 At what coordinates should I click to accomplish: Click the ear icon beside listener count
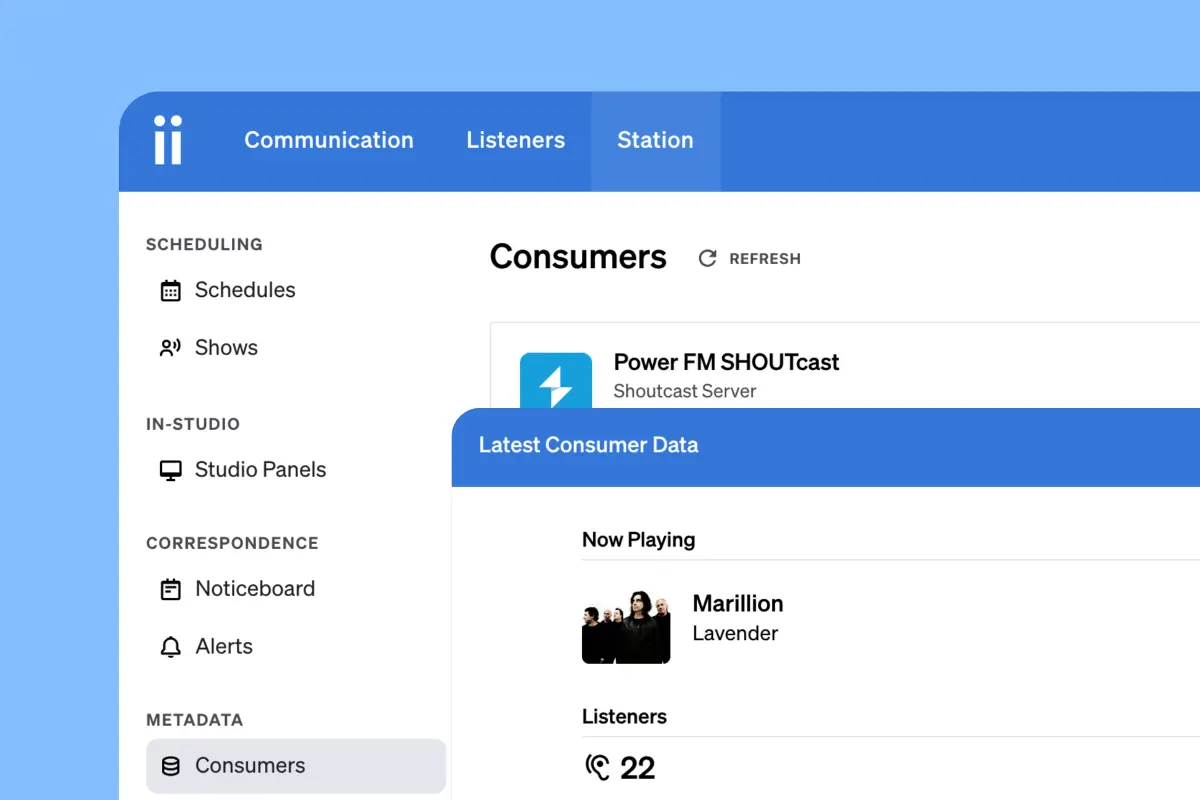pos(597,768)
